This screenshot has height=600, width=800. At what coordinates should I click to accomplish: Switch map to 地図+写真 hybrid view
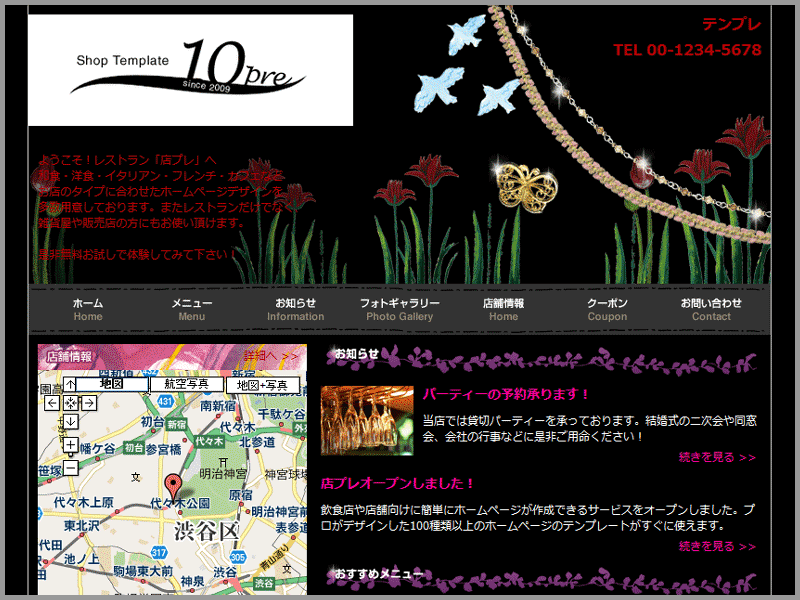pyautogui.click(x=262, y=384)
